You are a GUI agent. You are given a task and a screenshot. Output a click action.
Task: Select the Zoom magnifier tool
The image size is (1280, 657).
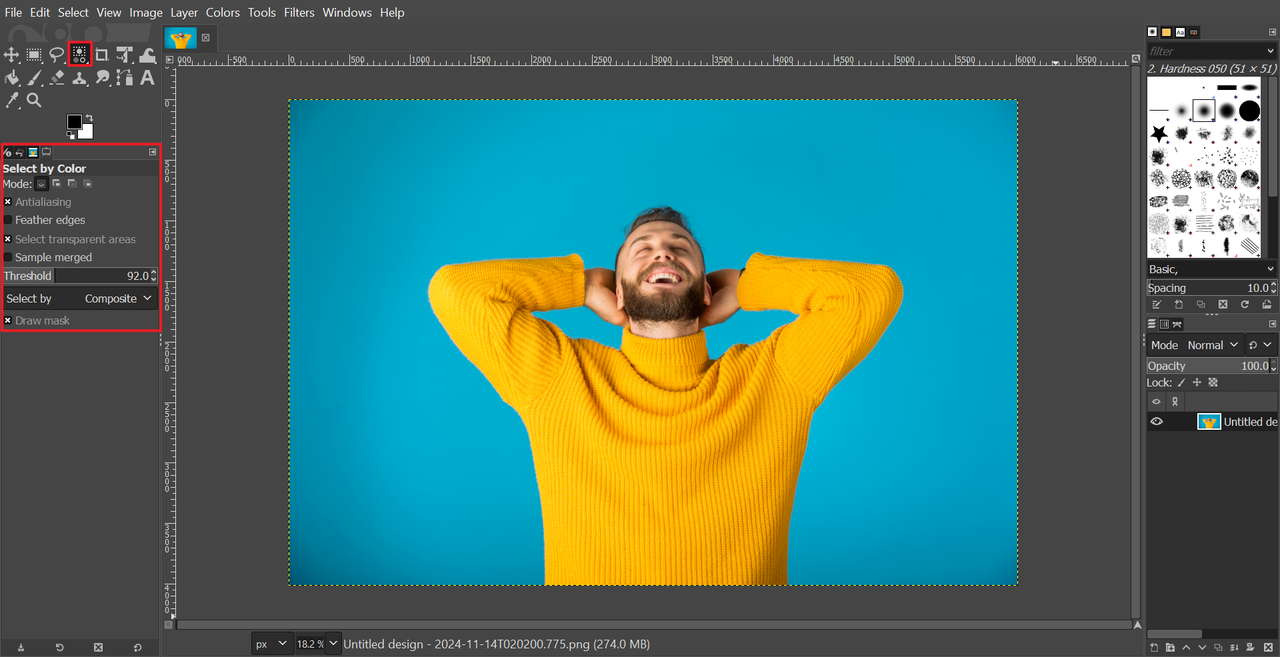coord(34,100)
